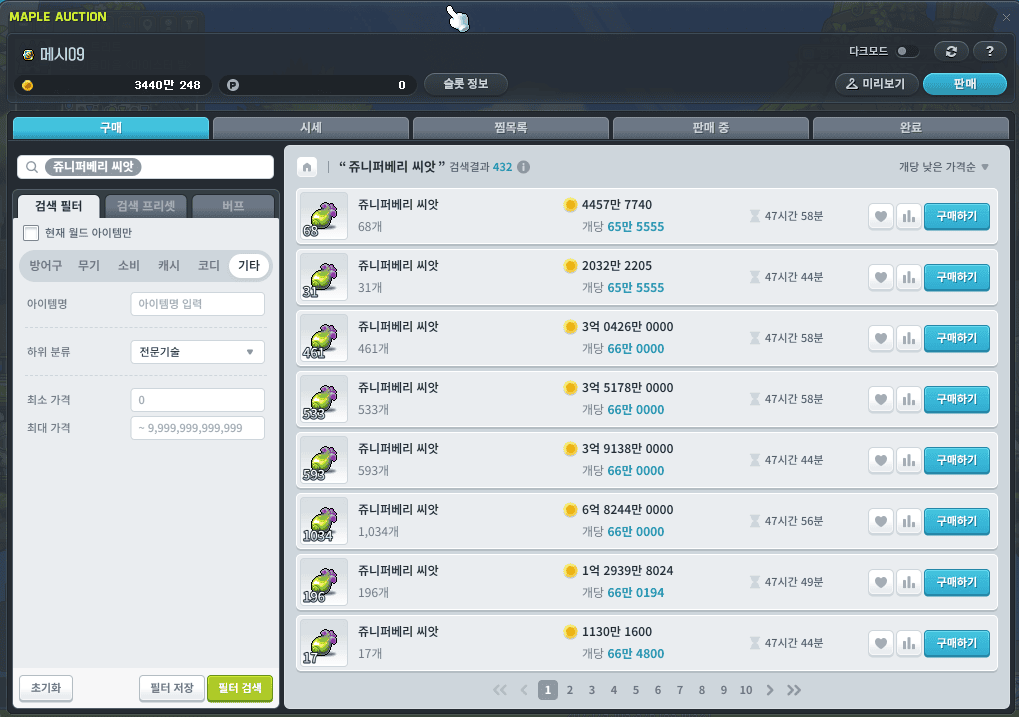Screen dimensions: 1019x717
Task: Select the 코디 category filter
Action: (209, 265)
